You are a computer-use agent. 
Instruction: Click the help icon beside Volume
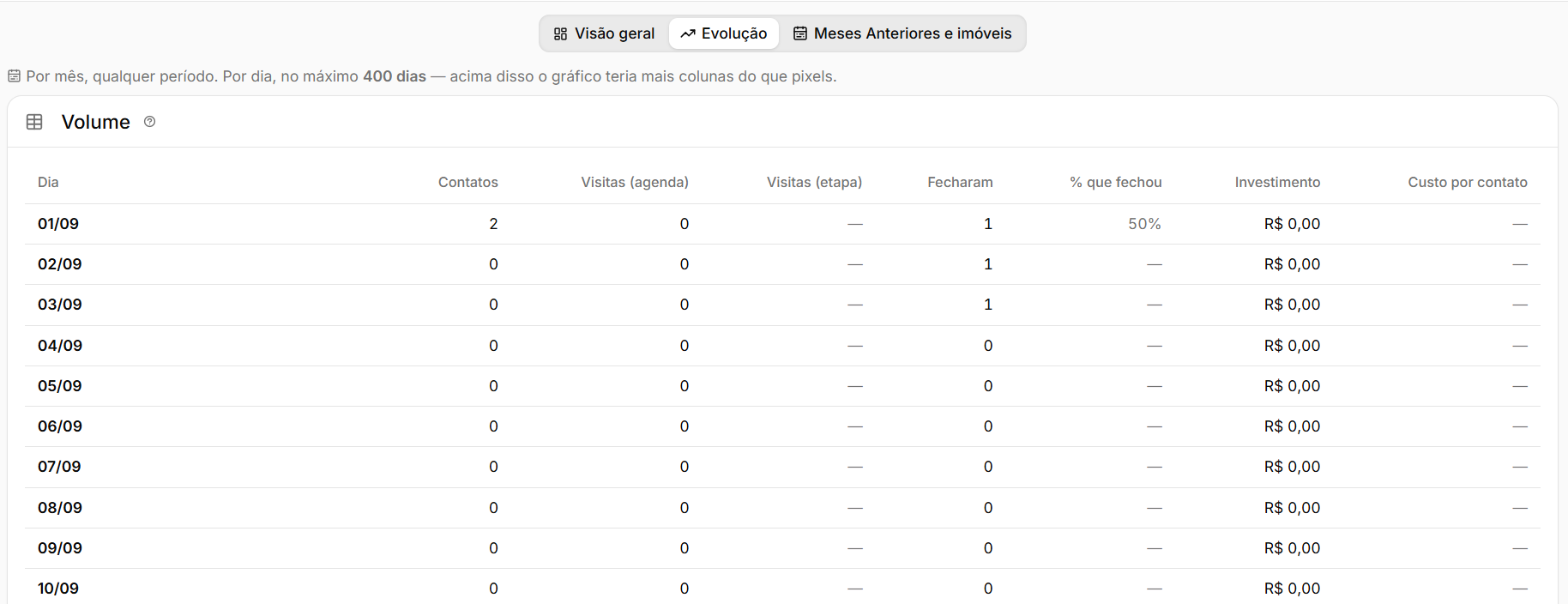(150, 122)
